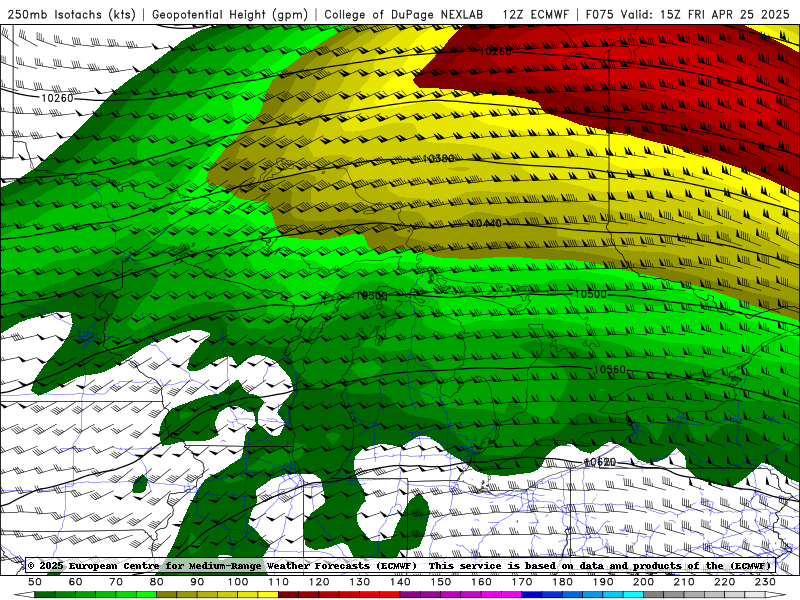Click 'College of DuPage NEXLAB' in the header
The height and width of the screenshot is (600, 800).
click(x=404, y=14)
